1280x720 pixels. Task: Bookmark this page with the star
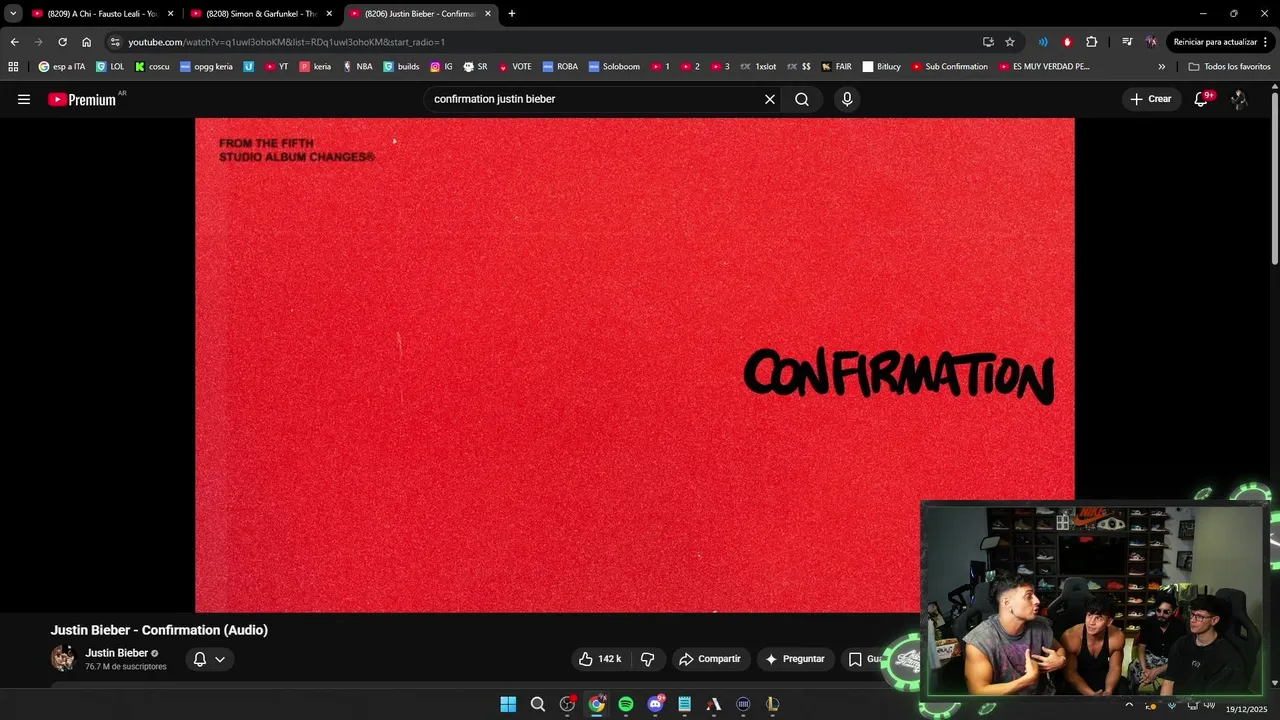1010,42
